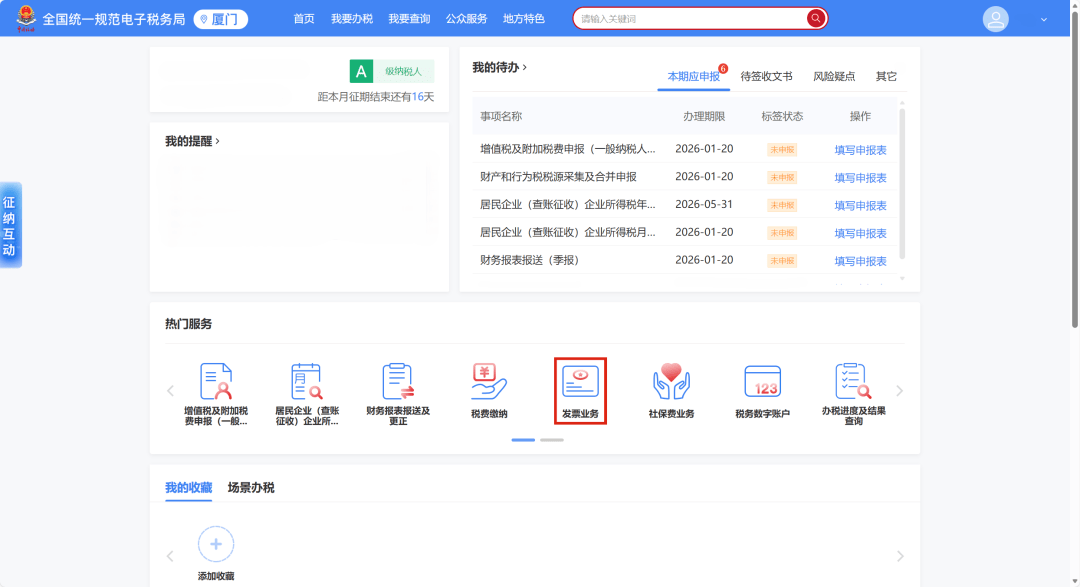Expand the user account dropdown arrow

coord(1044,19)
